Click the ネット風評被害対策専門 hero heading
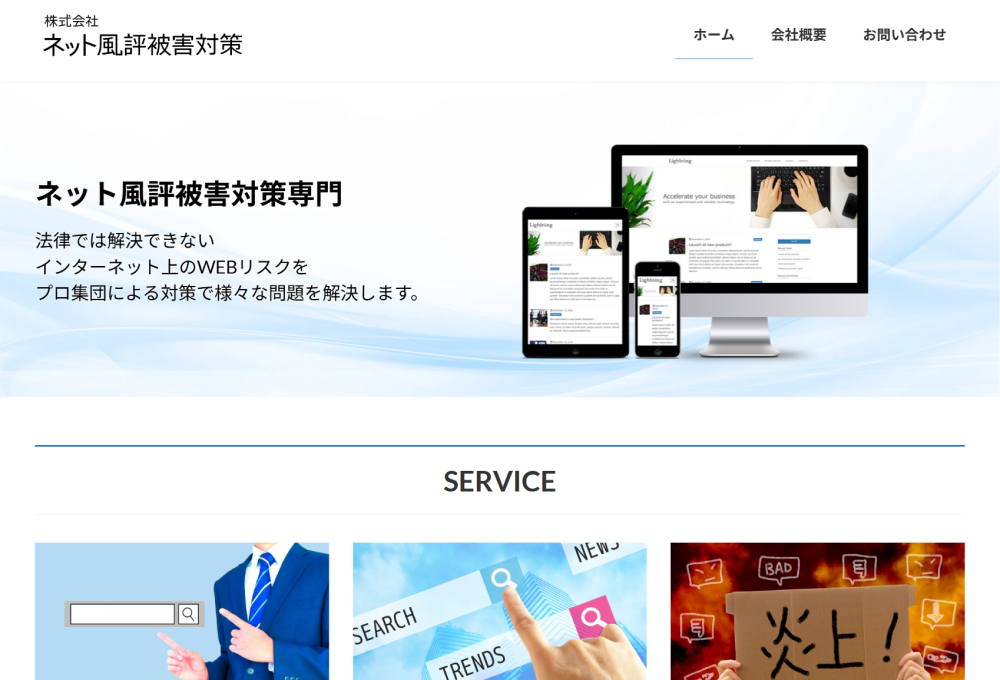The width and height of the screenshot is (1000, 680). pos(189,194)
